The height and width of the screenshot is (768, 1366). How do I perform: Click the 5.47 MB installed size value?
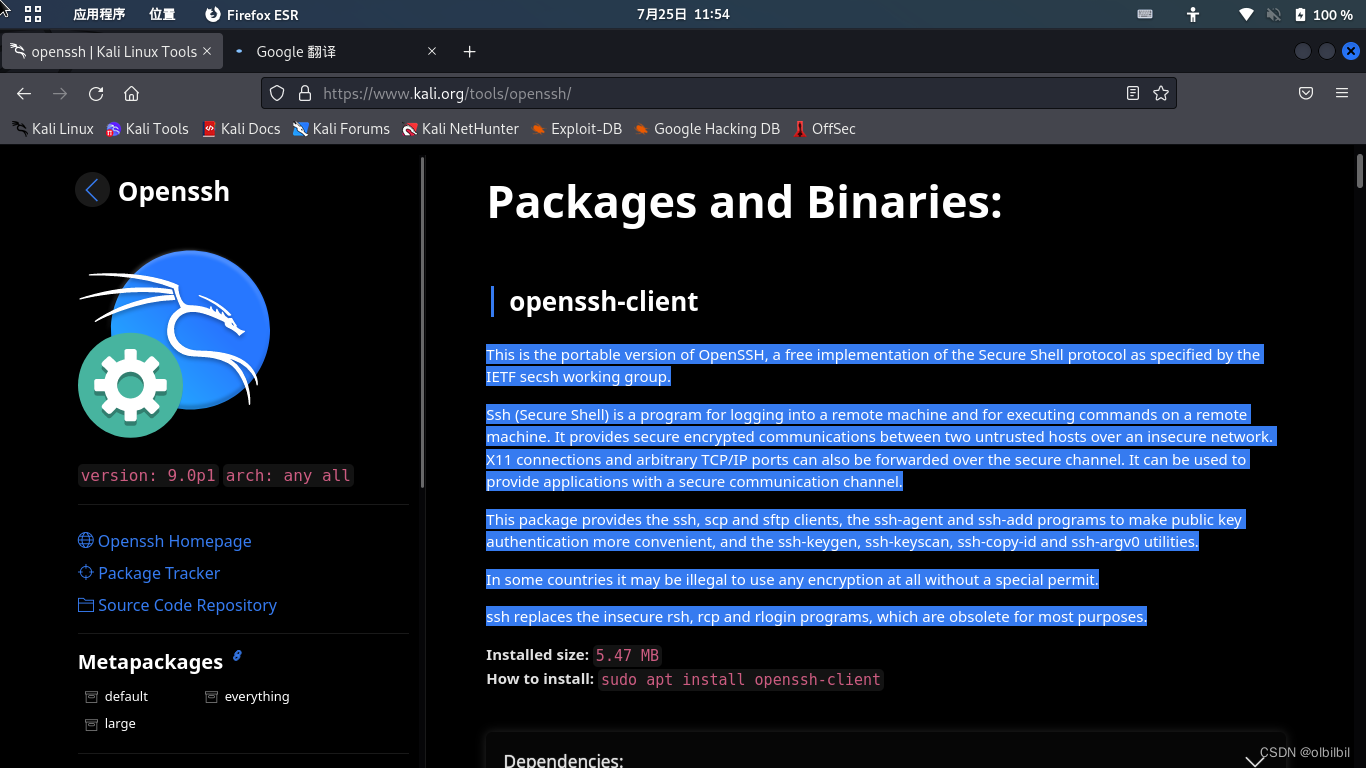click(x=628, y=655)
